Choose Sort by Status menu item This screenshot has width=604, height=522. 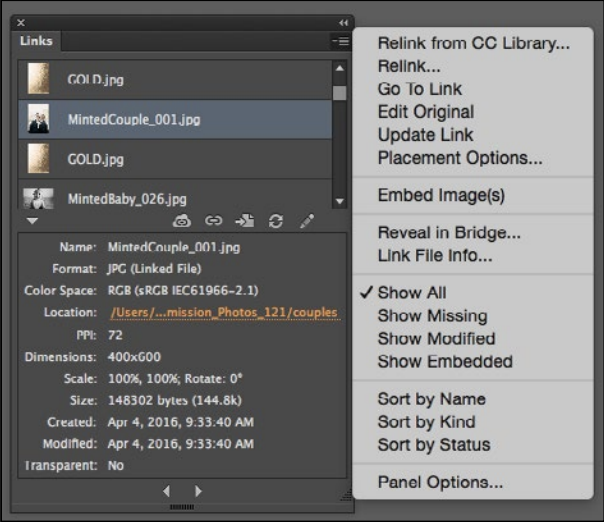[434, 445]
